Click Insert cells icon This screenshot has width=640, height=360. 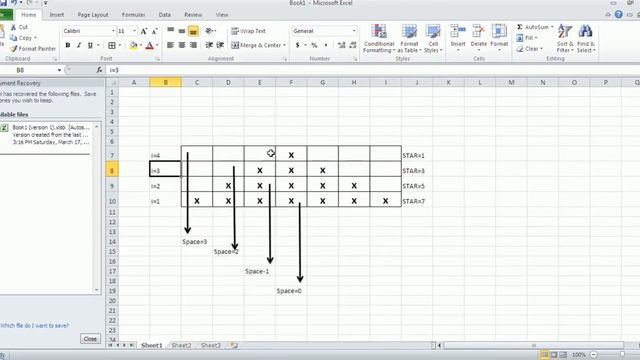pyautogui.click(x=458, y=31)
